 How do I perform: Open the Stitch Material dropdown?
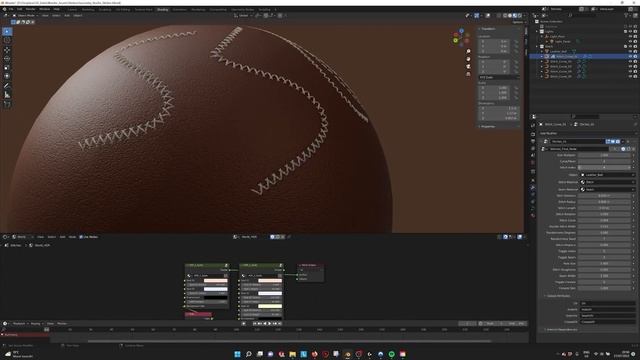click(x=607, y=182)
